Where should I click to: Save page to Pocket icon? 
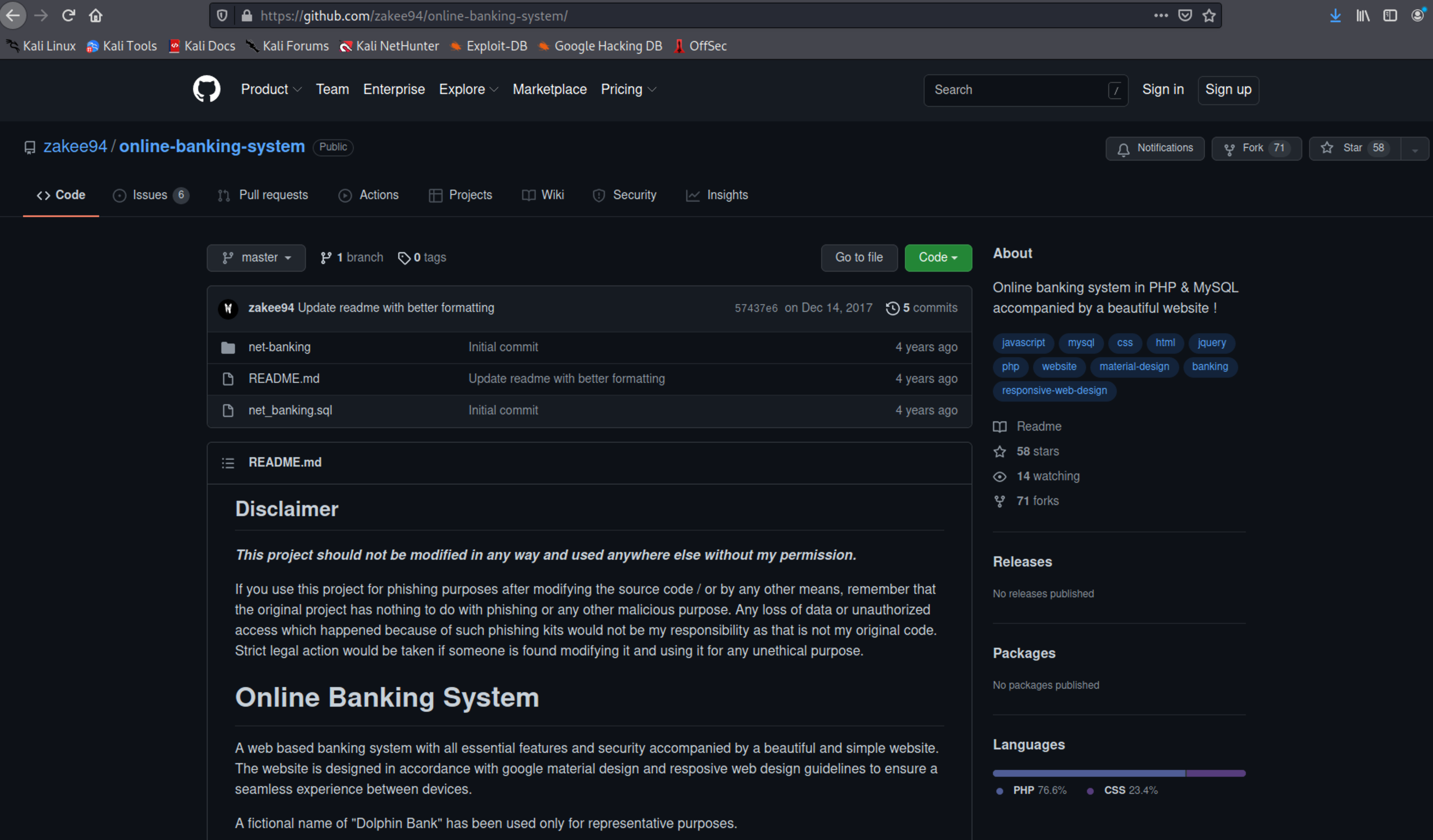click(x=1185, y=15)
